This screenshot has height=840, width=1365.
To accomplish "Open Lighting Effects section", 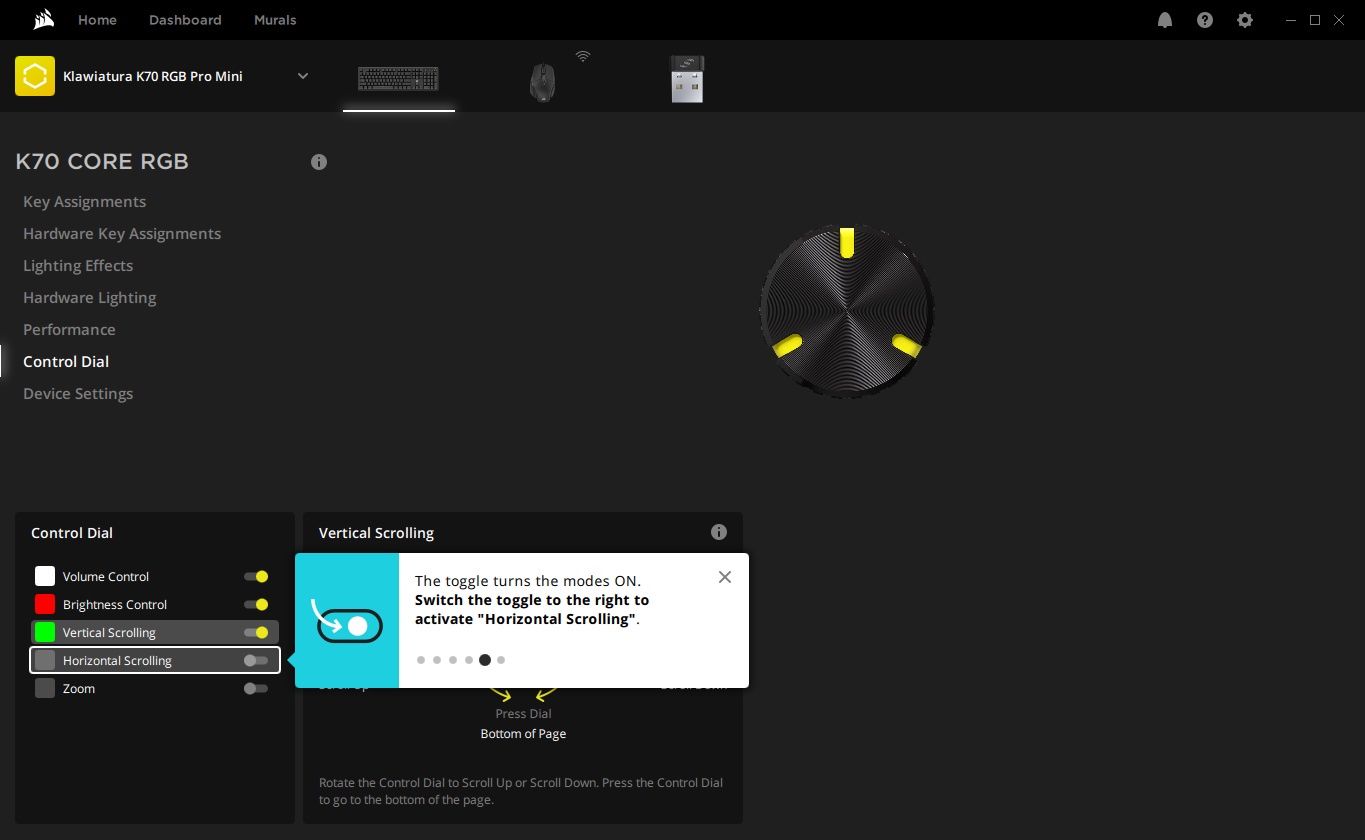I will pyautogui.click(x=78, y=266).
